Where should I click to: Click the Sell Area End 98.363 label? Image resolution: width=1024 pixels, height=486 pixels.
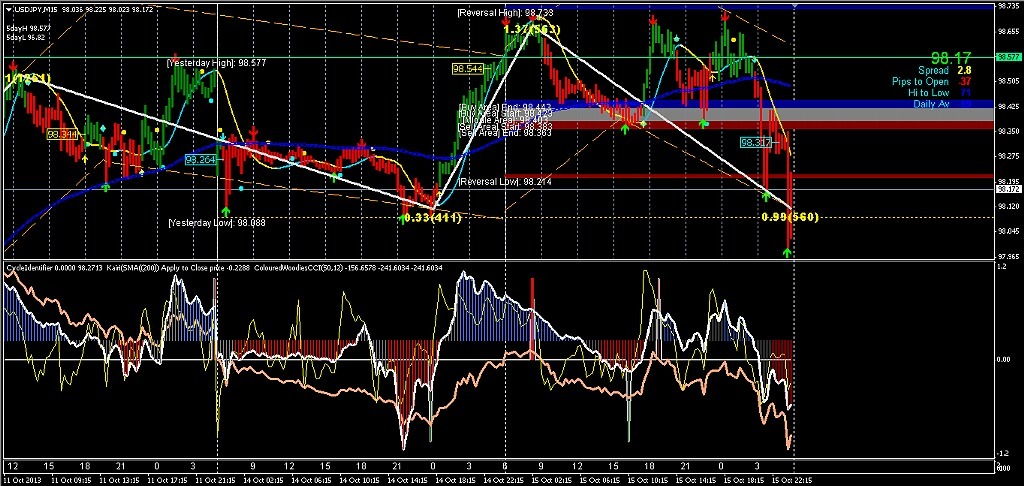pyautogui.click(x=505, y=133)
